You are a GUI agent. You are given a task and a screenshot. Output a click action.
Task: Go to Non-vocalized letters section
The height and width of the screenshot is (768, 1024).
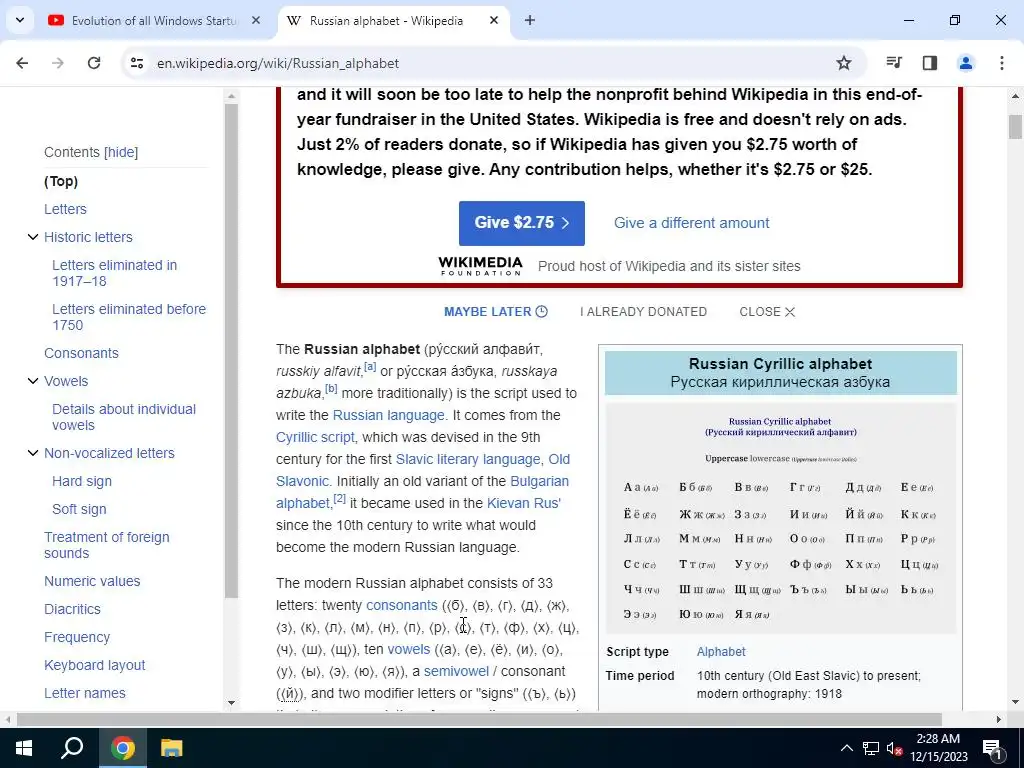click(109, 453)
